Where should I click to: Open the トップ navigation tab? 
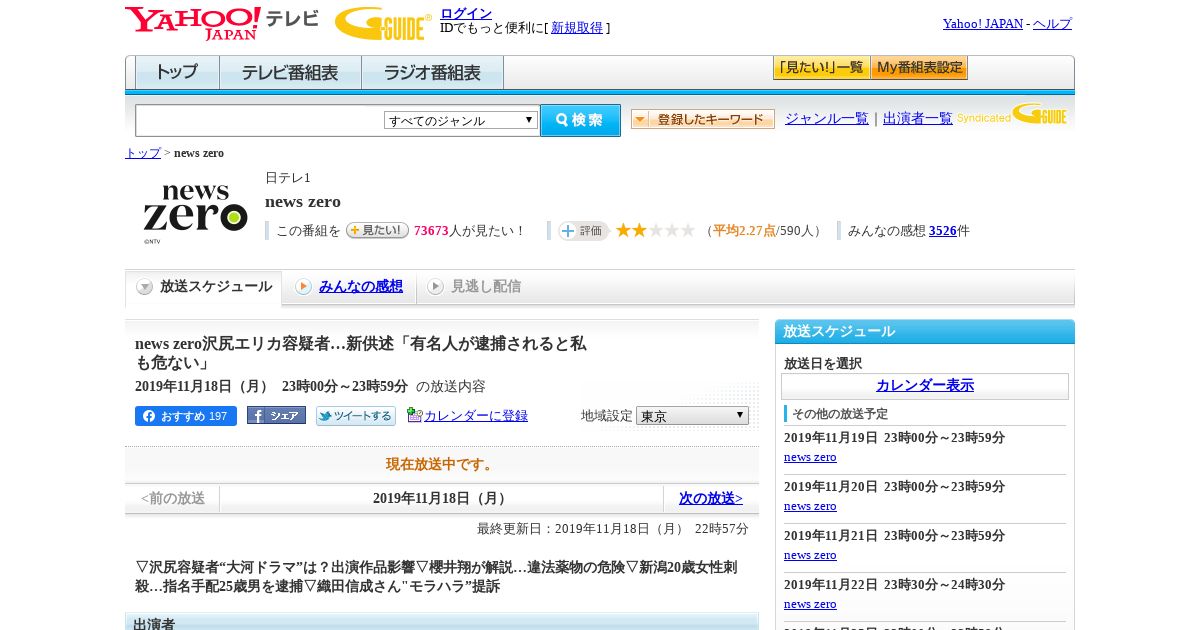coord(177,73)
